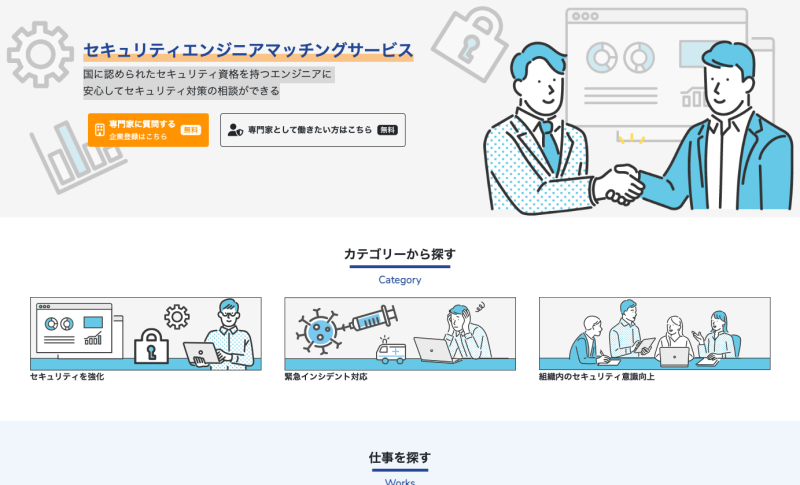Click the 緊急インシデント対応 text label
The width and height of the screenshot is (800, 485).
(326, 377)
